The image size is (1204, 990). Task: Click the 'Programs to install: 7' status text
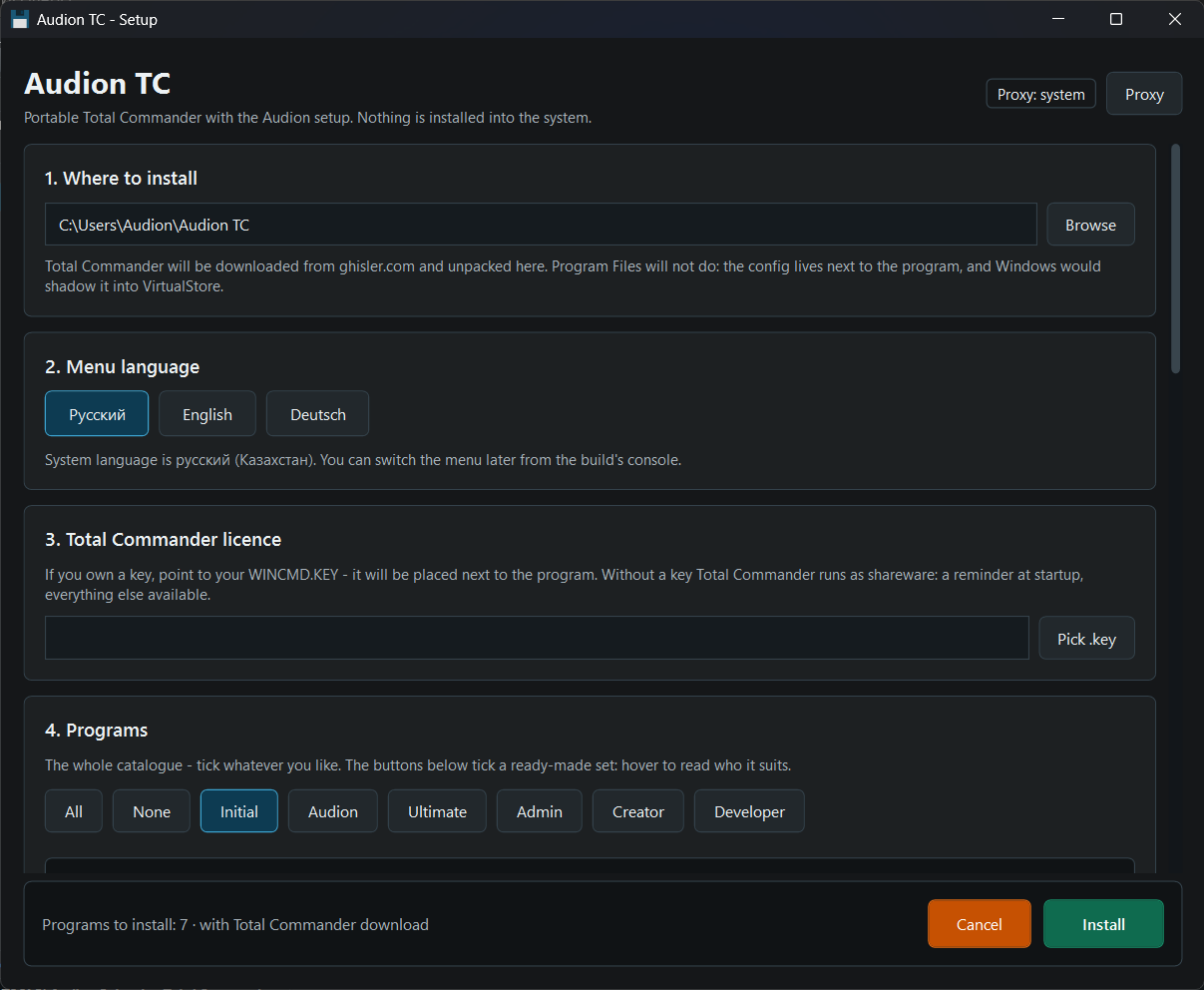[115, 924]
